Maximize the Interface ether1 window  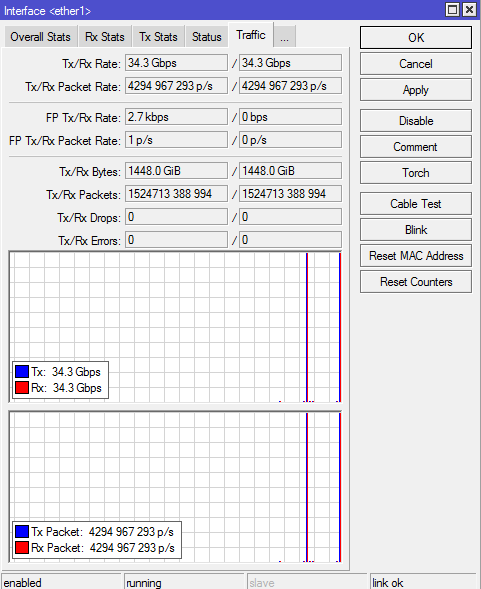[452, 10]
